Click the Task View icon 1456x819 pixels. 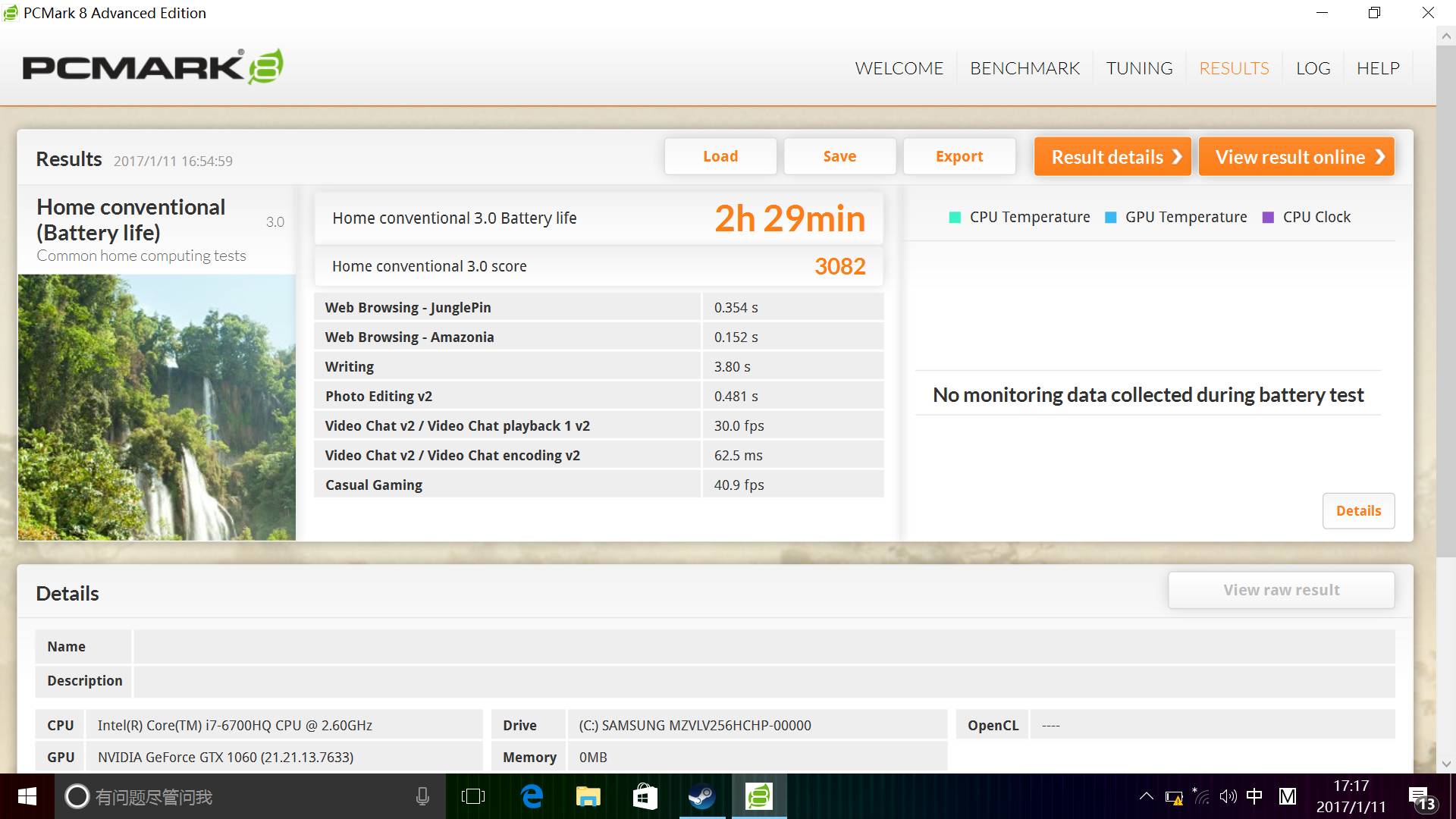coord(473,796)
